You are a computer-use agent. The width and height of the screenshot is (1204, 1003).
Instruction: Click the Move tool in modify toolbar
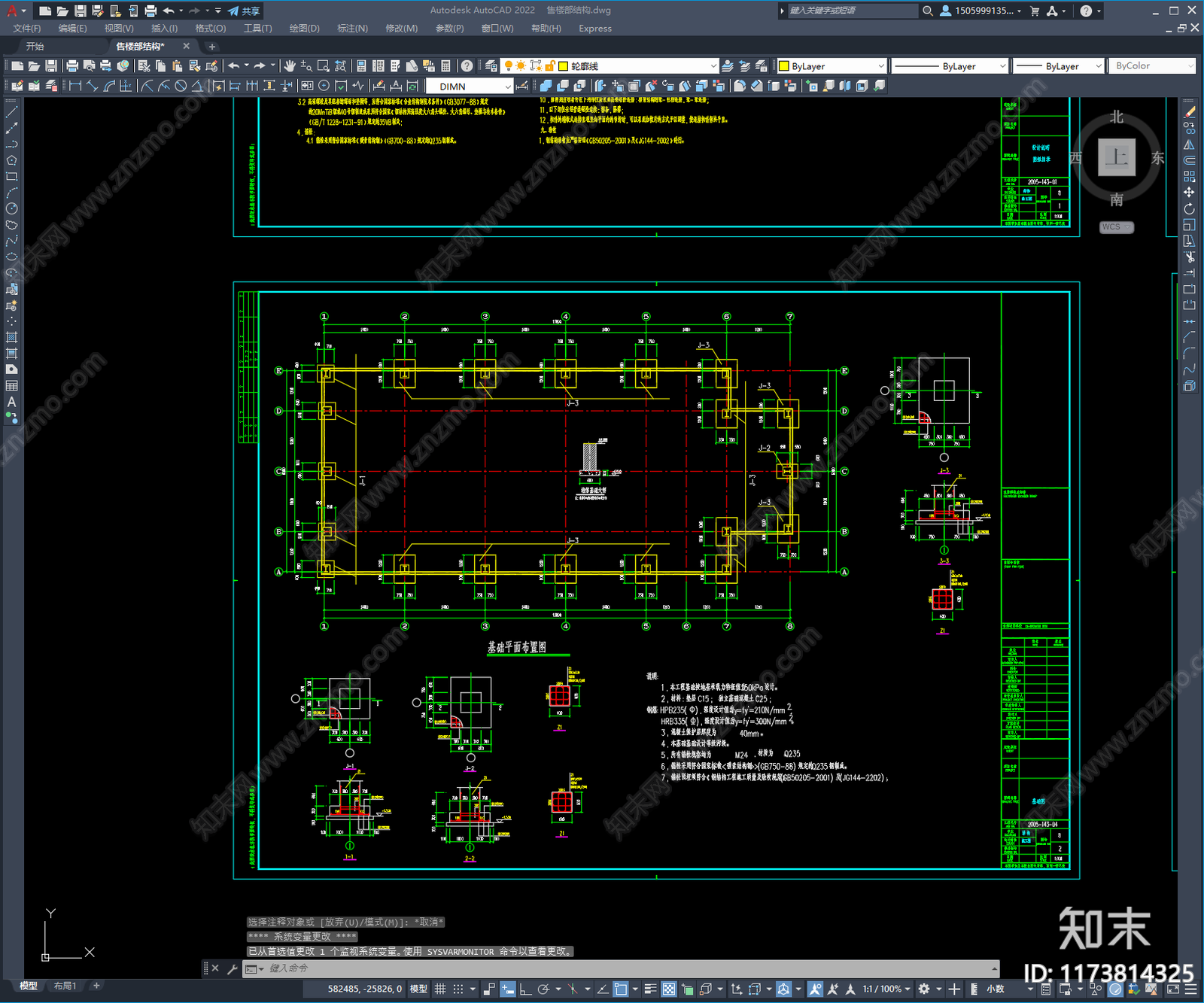tap(1189, 193)
